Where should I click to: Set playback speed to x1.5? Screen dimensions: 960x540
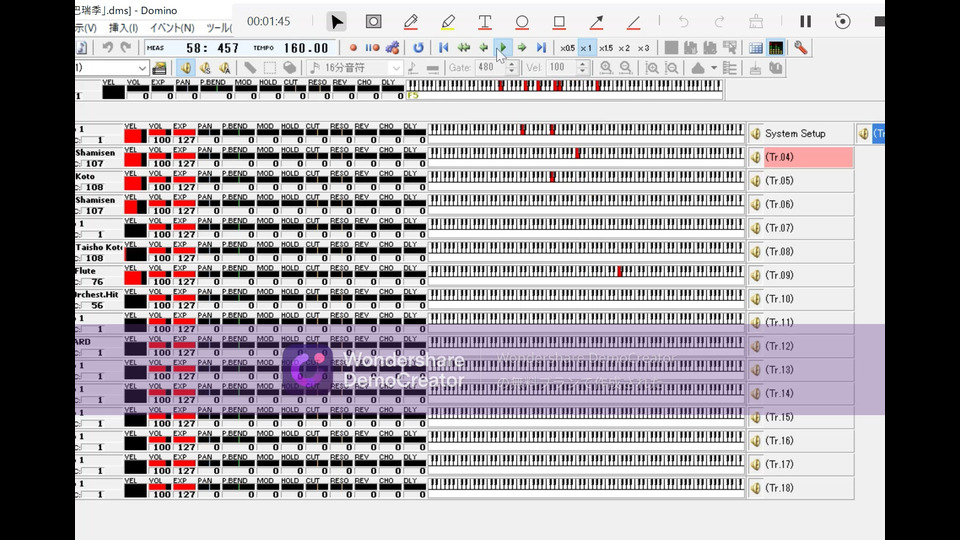606,48
